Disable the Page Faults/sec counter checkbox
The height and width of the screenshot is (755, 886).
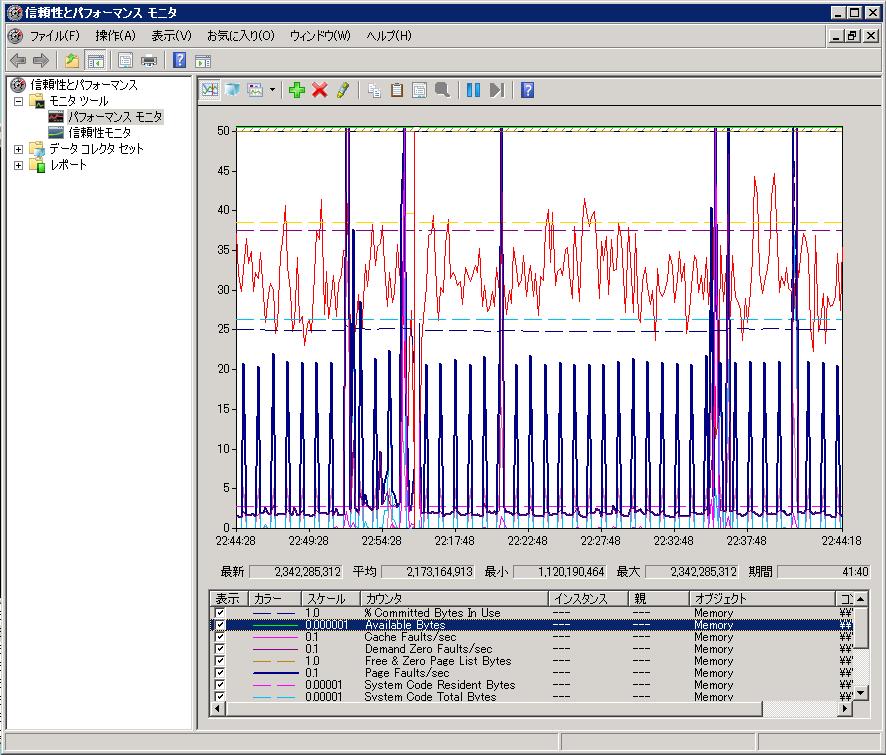click(220, 673)
